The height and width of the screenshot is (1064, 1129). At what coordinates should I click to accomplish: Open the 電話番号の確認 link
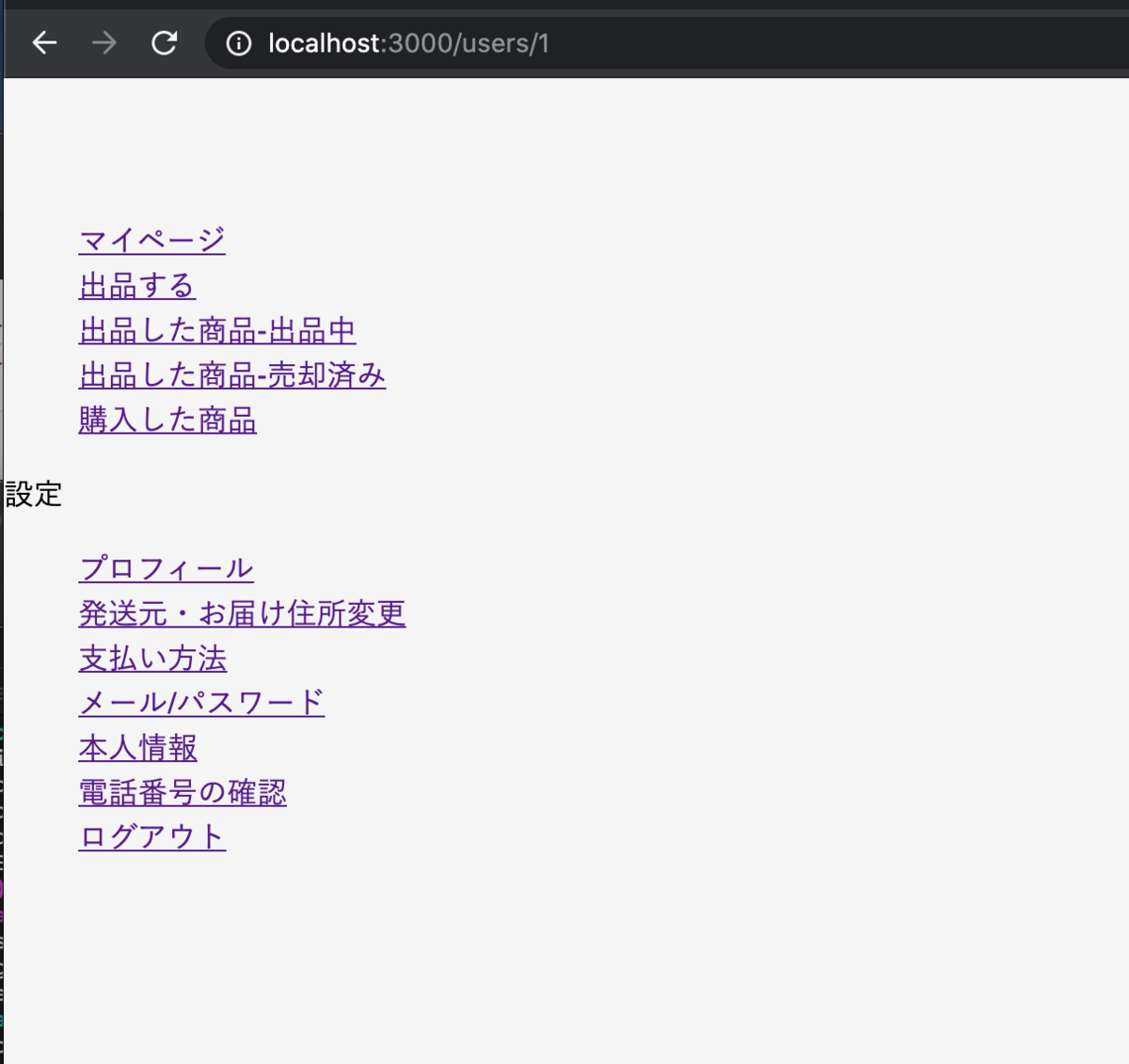(x=183, y=792)
